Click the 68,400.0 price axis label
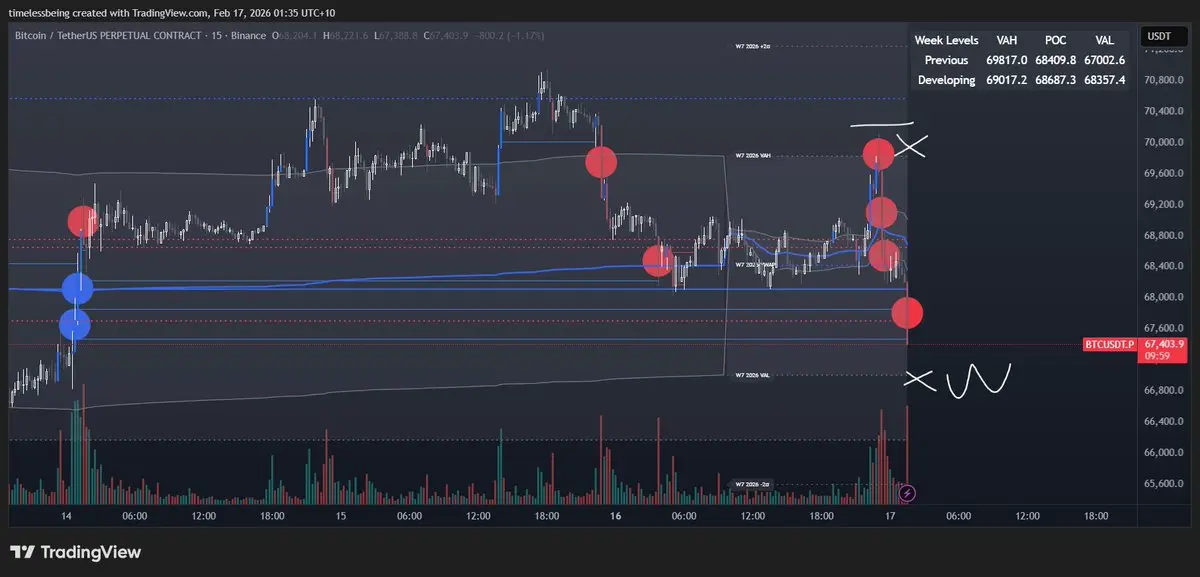The width and height of the screenshot is (1200, 577). coord(1164,266)
